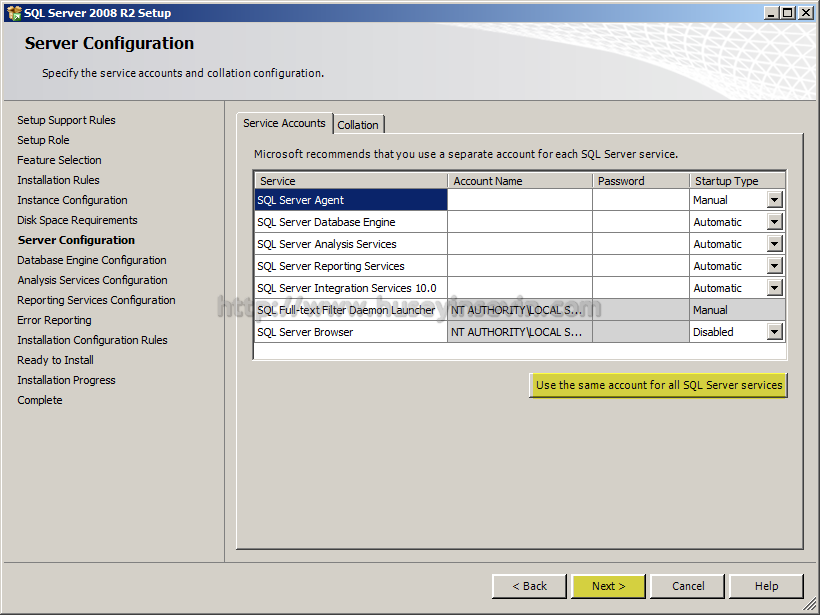Select SQL Server Integration Services 10.0 row
Viewport: 820px width, 615px height.
(x=351, y=288)
